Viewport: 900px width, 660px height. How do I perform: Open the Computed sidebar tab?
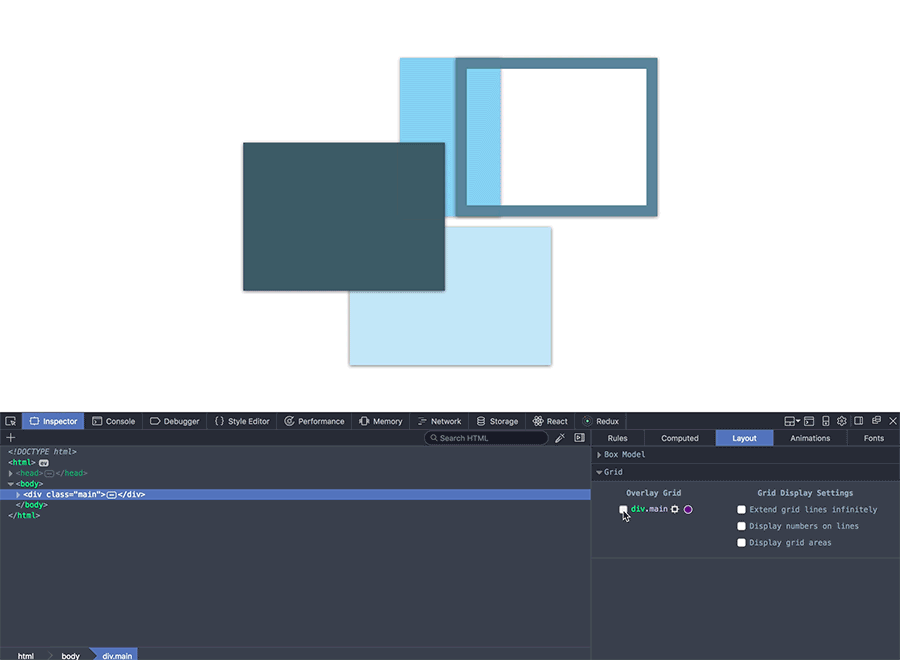pyautogui.click(x=680, y=438)
